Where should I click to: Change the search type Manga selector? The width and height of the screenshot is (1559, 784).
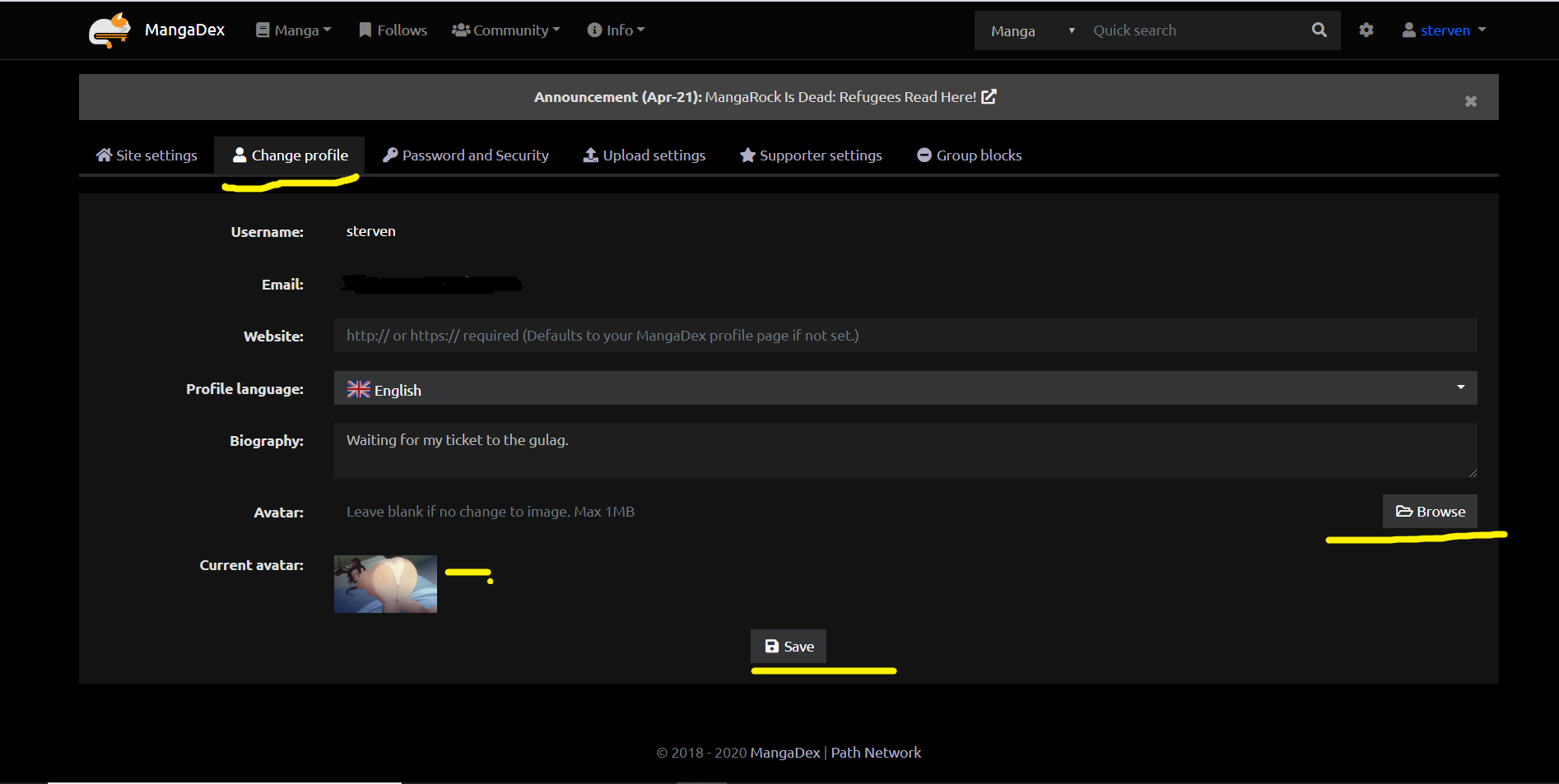(1031, 31)
